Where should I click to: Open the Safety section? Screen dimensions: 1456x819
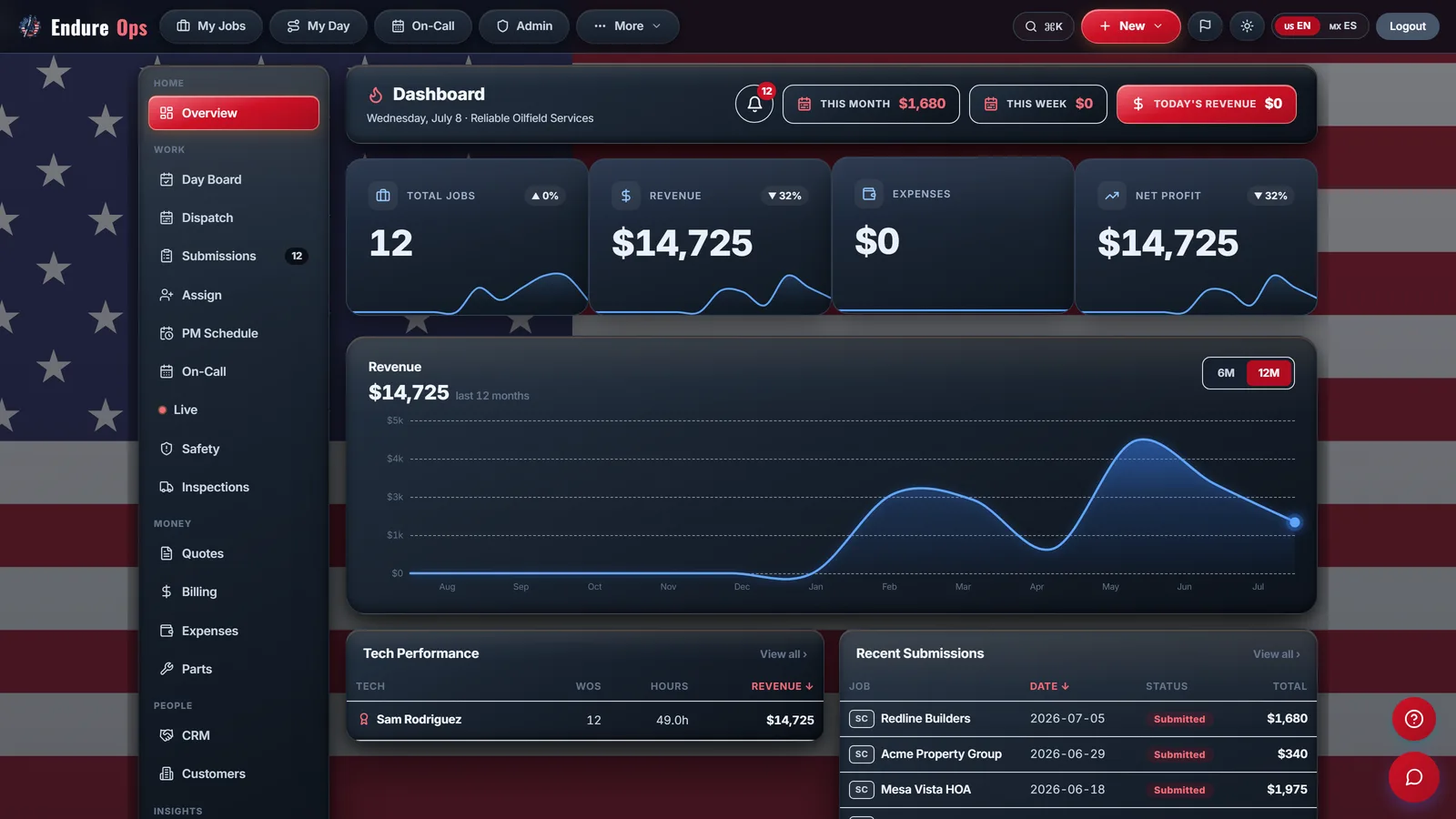pos(234,449)
